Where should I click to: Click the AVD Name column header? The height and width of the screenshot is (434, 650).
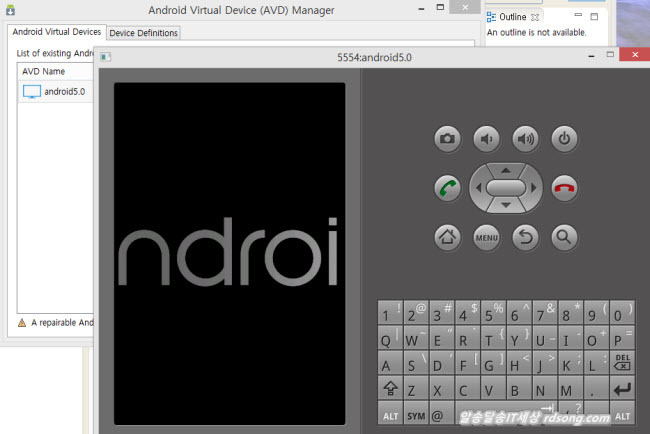pyautogui.click(x=44, y=71)
